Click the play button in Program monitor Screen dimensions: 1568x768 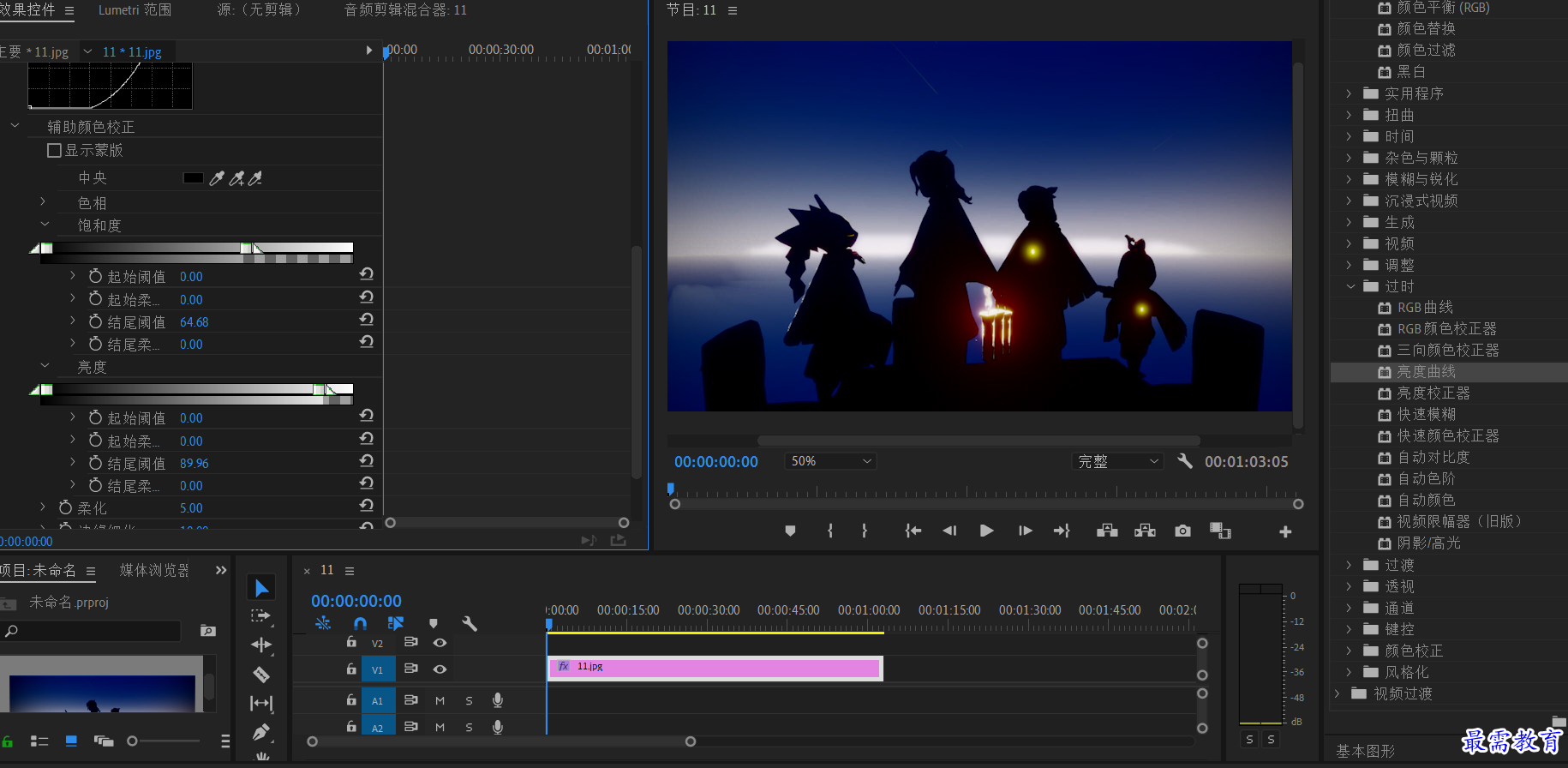pyautogui.click(x=986, y=531)
